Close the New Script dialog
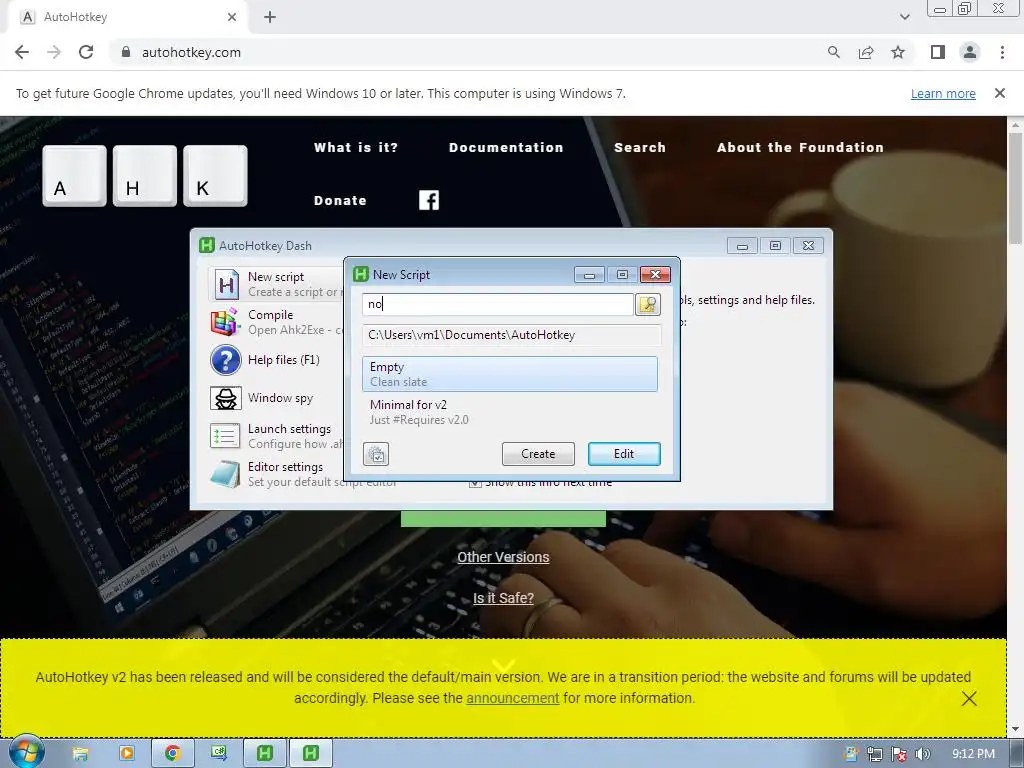Viewport: 1024px width, 768px height. (656, 274)
